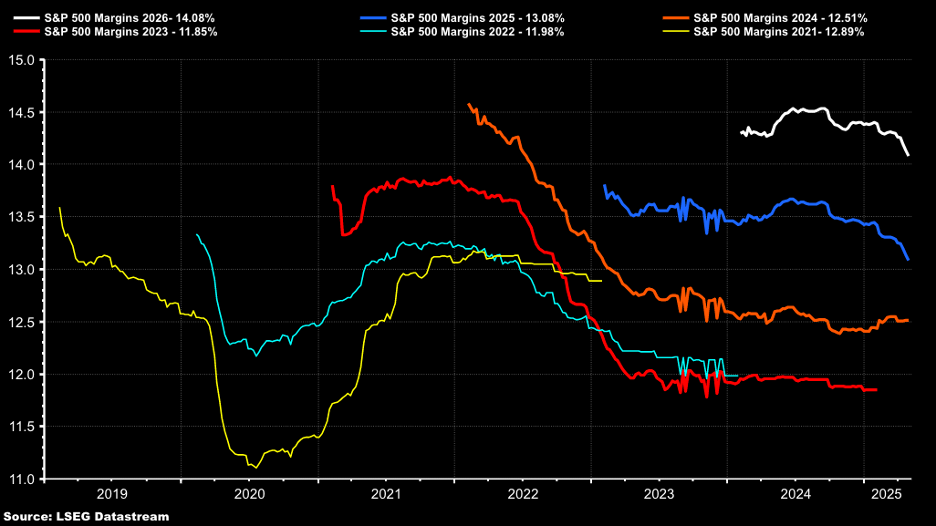Click the 2024 x-axis label
The image size is (936, 526).
click(796, 494)
